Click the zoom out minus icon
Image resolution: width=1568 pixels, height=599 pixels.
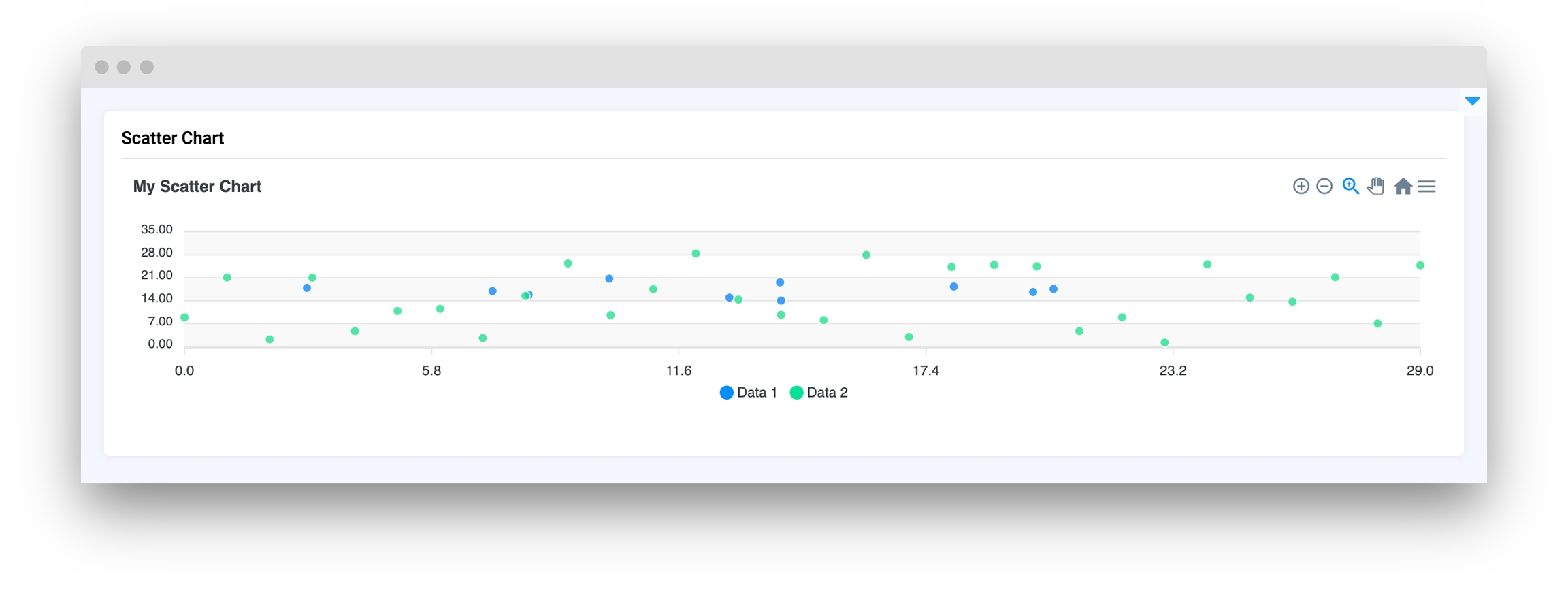1324,187
